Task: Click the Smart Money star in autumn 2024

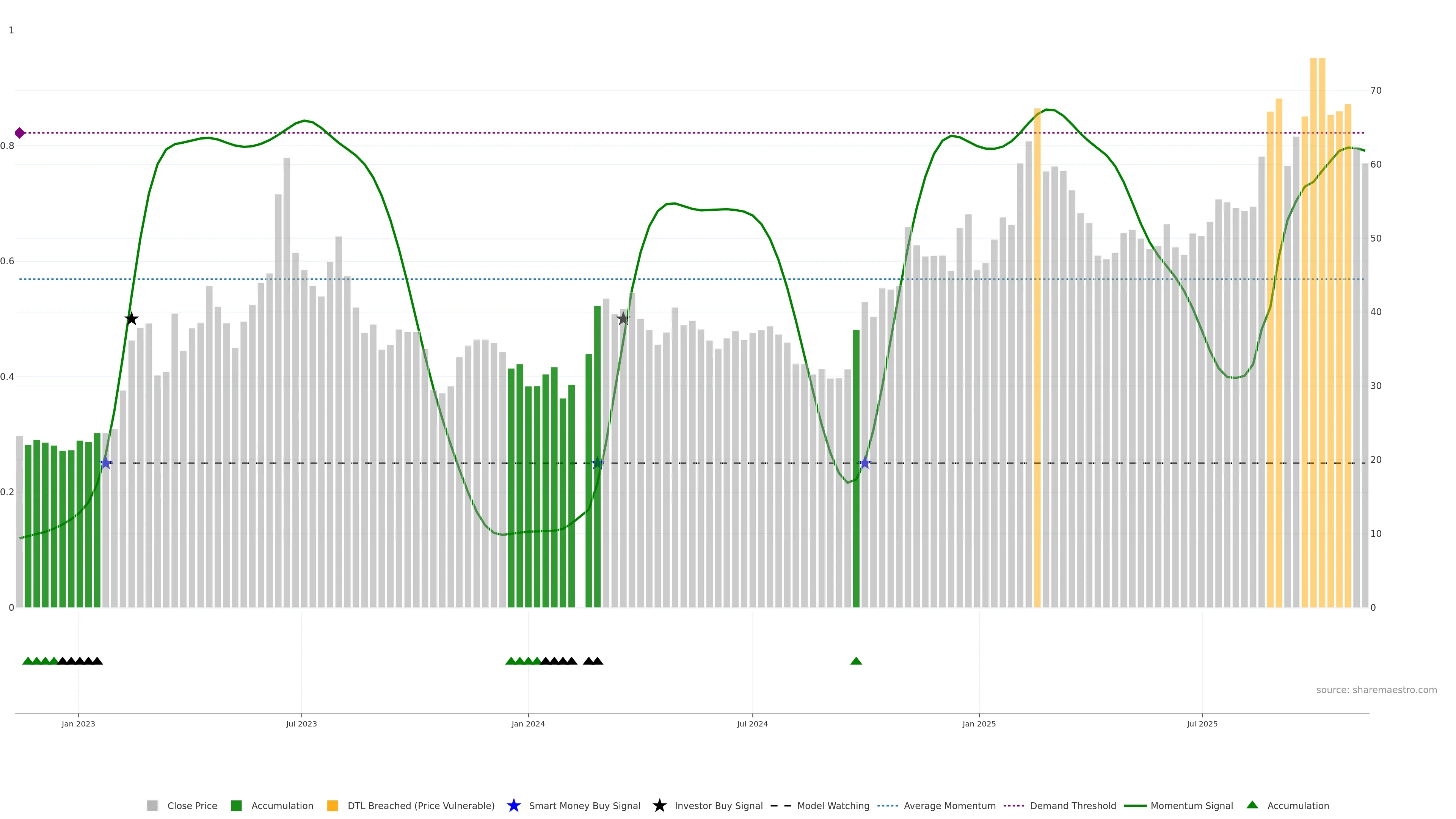Action: click(x=865, y=463)
